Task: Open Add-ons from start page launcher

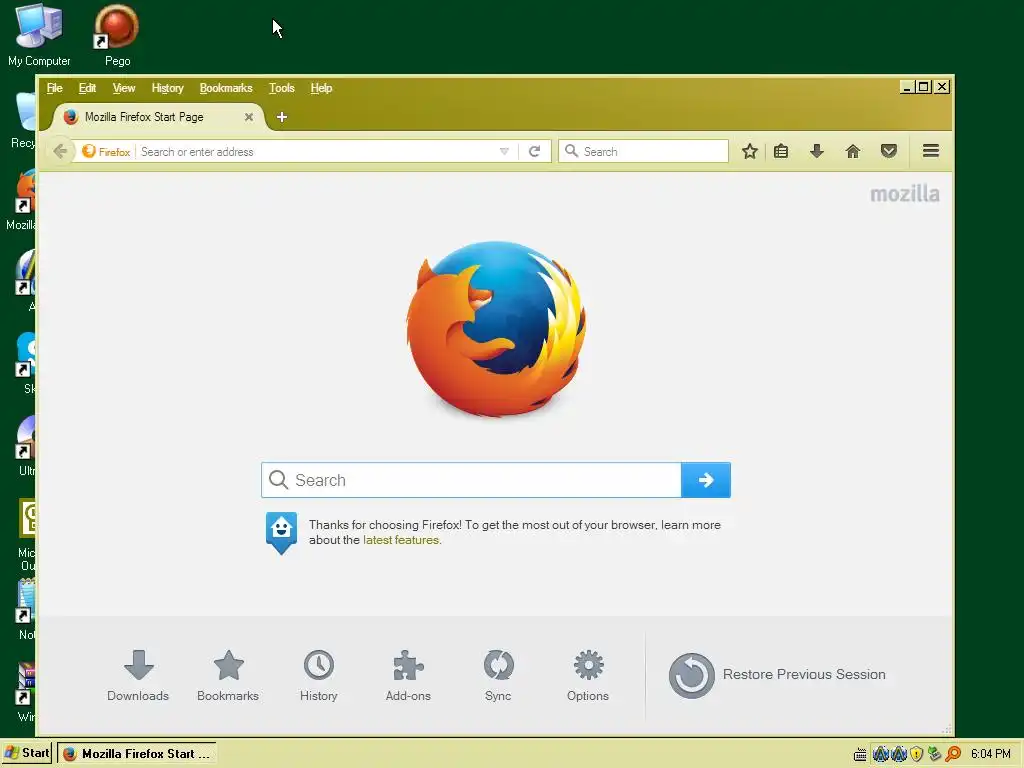Action: [408, 675]
